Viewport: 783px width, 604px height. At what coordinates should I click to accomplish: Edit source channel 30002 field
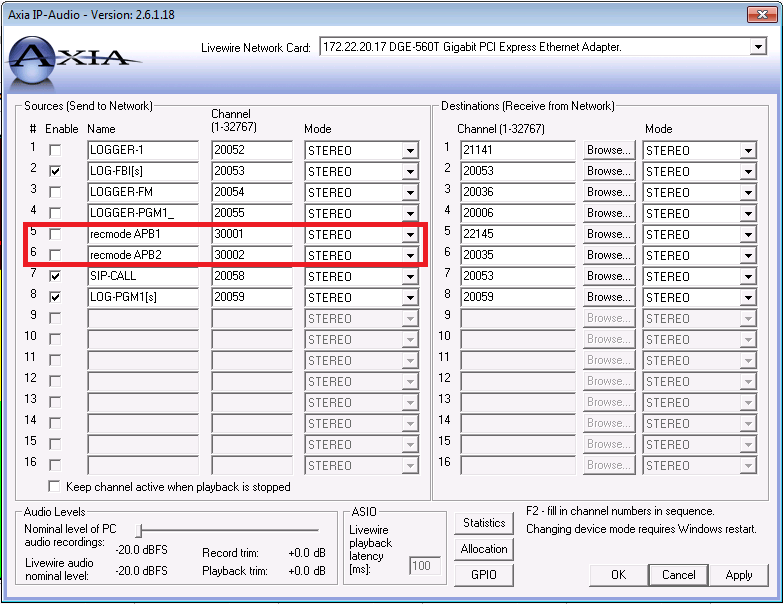252,255
